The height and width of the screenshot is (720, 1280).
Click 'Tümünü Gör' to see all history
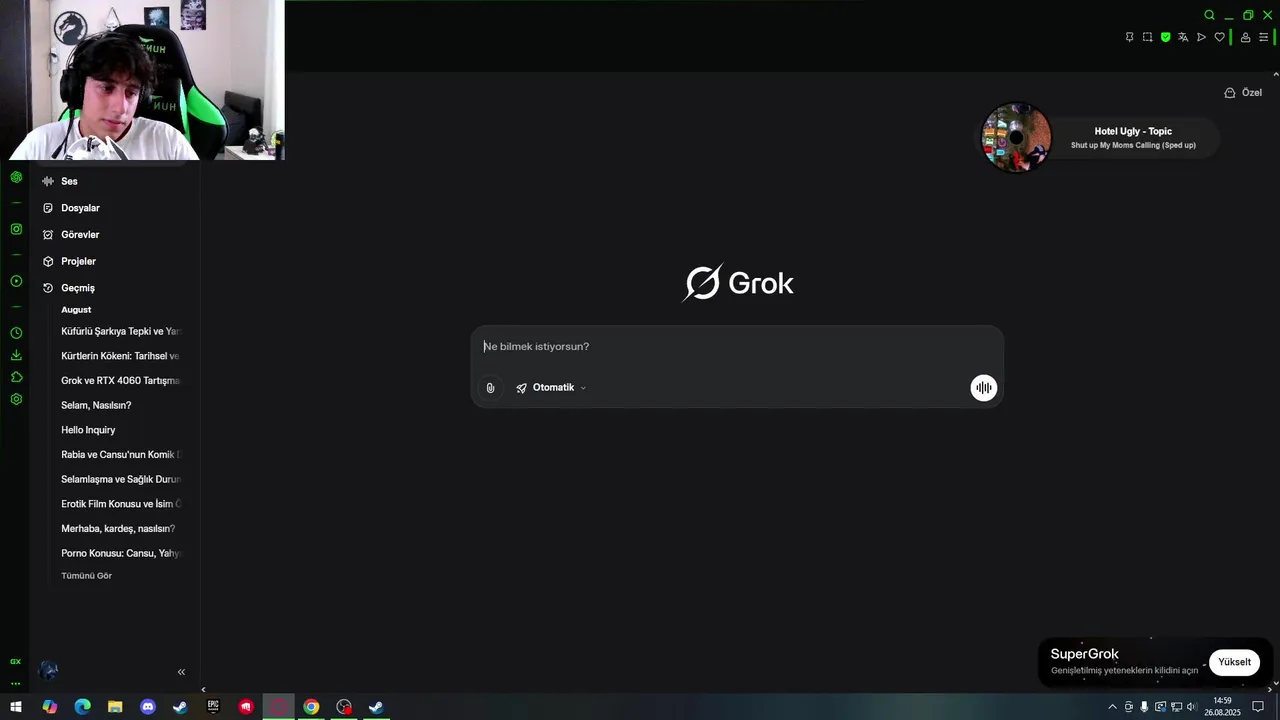[x=86, y=576]
